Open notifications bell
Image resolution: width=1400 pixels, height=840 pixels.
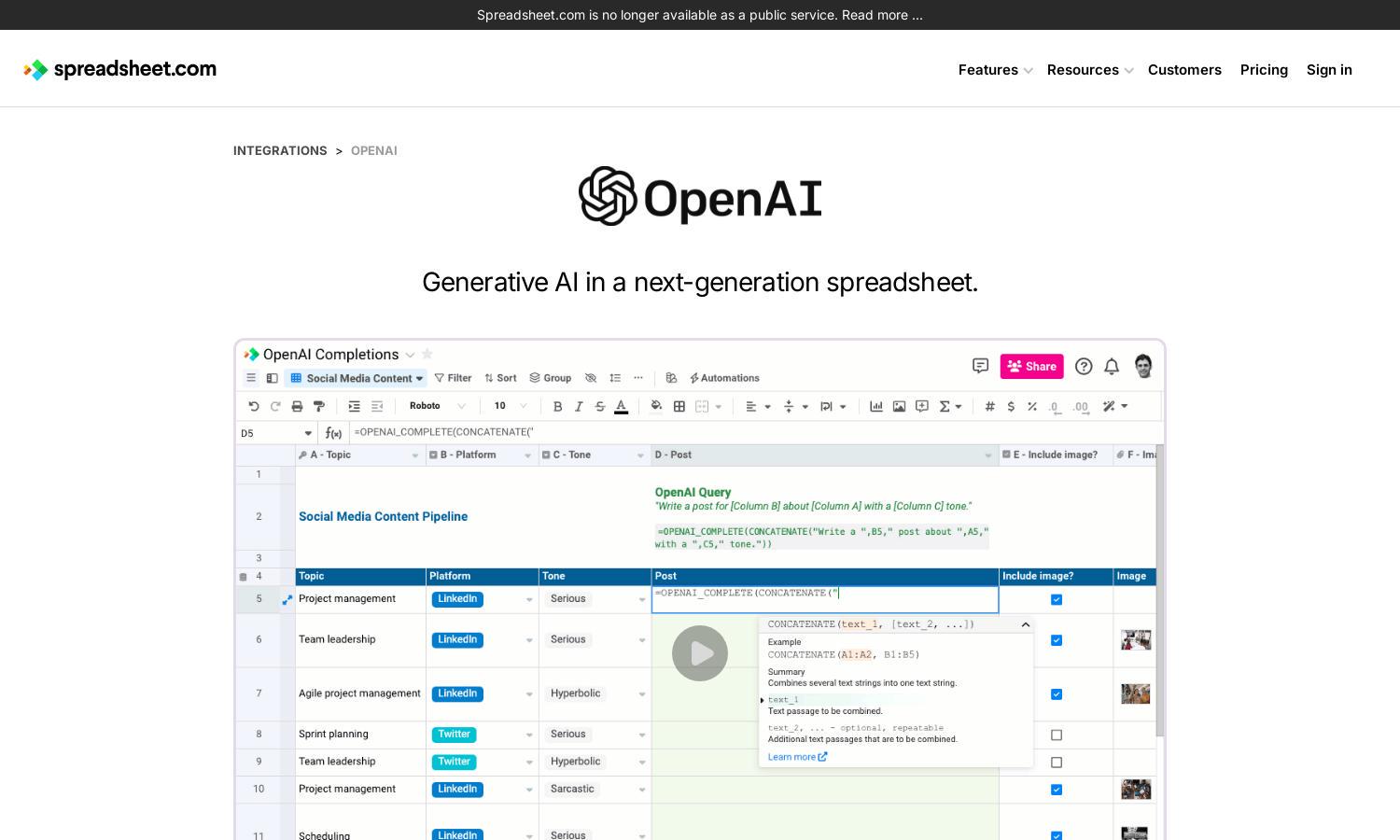[1112, 367]
